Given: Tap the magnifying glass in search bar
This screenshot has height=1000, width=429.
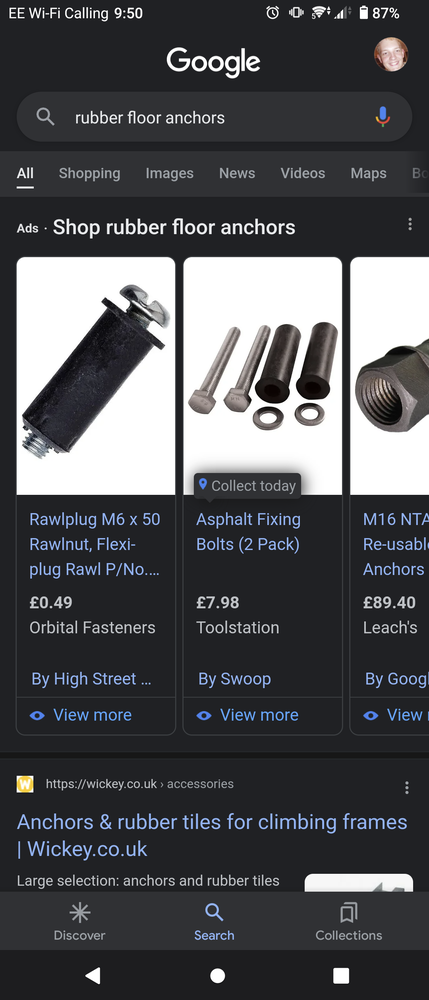Looking at the screenshot, I should 45,117.
